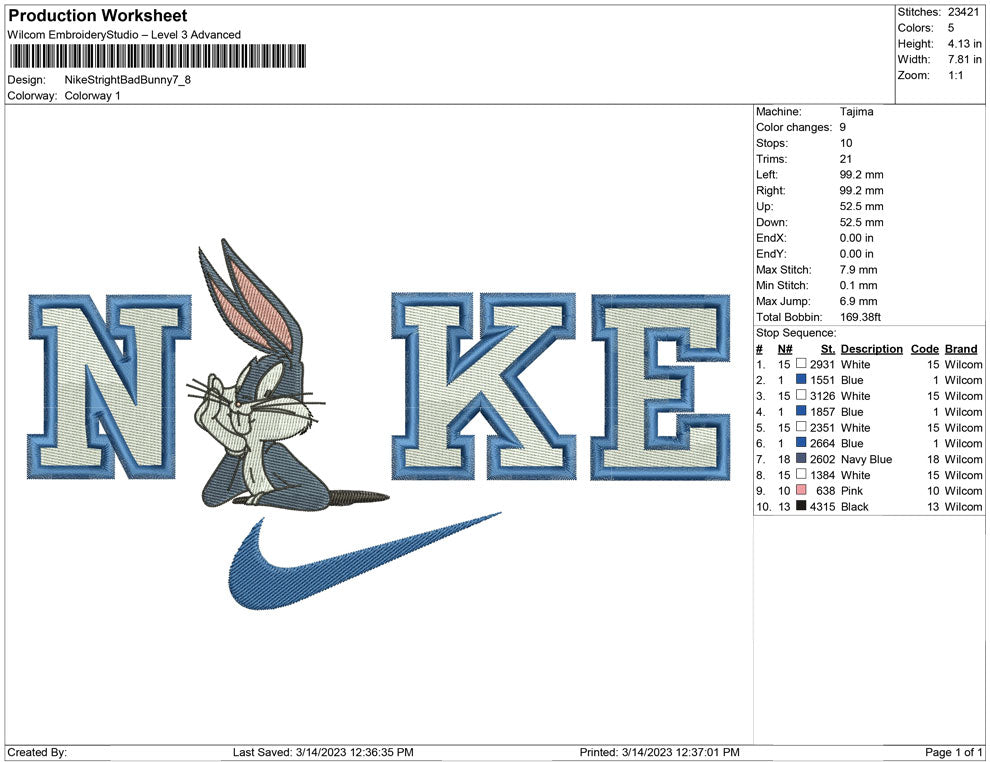Click the Brand column header
The width and height of the screenshot is (990, 762).
961,348
